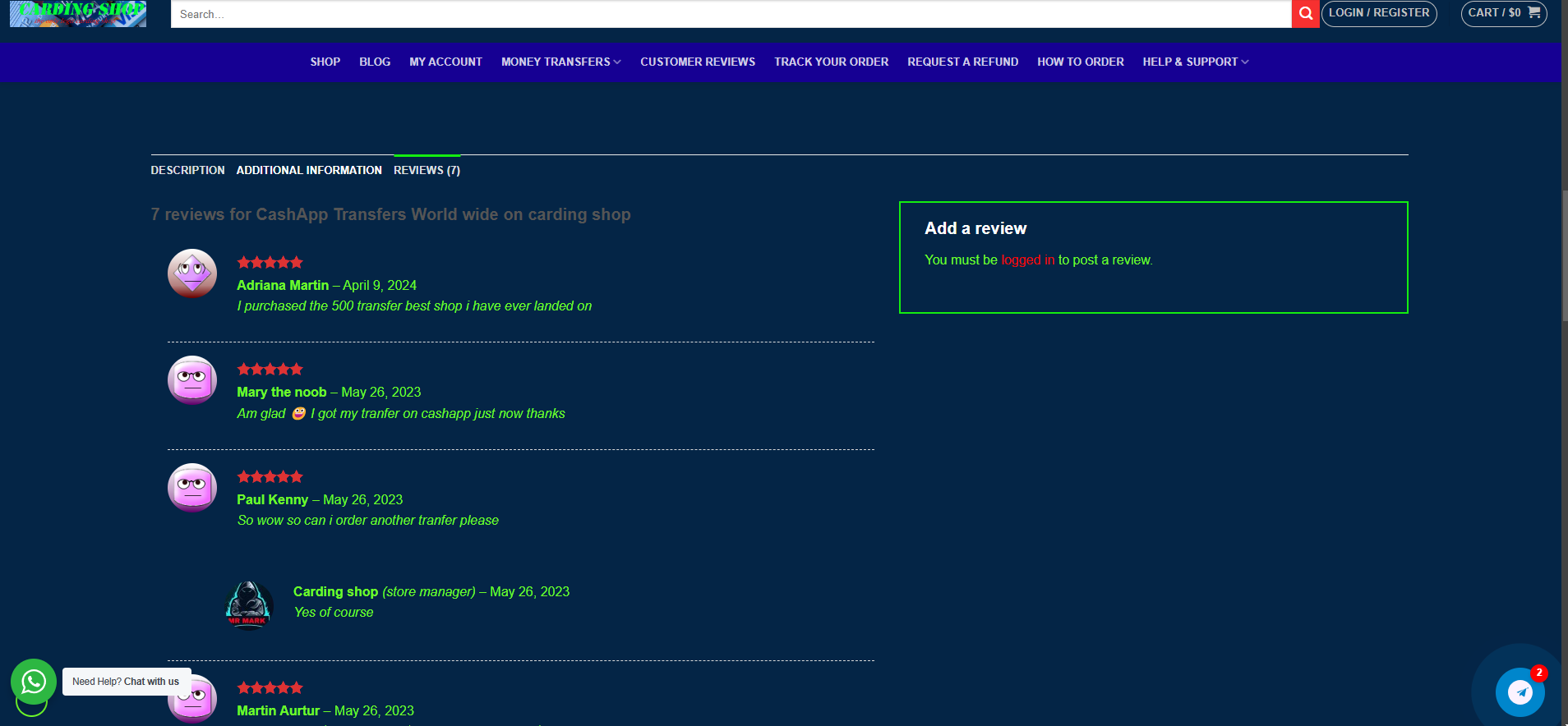Click the "Need Help? Chat with us" label
The image size is (1568, 726).
coord(127,682)
